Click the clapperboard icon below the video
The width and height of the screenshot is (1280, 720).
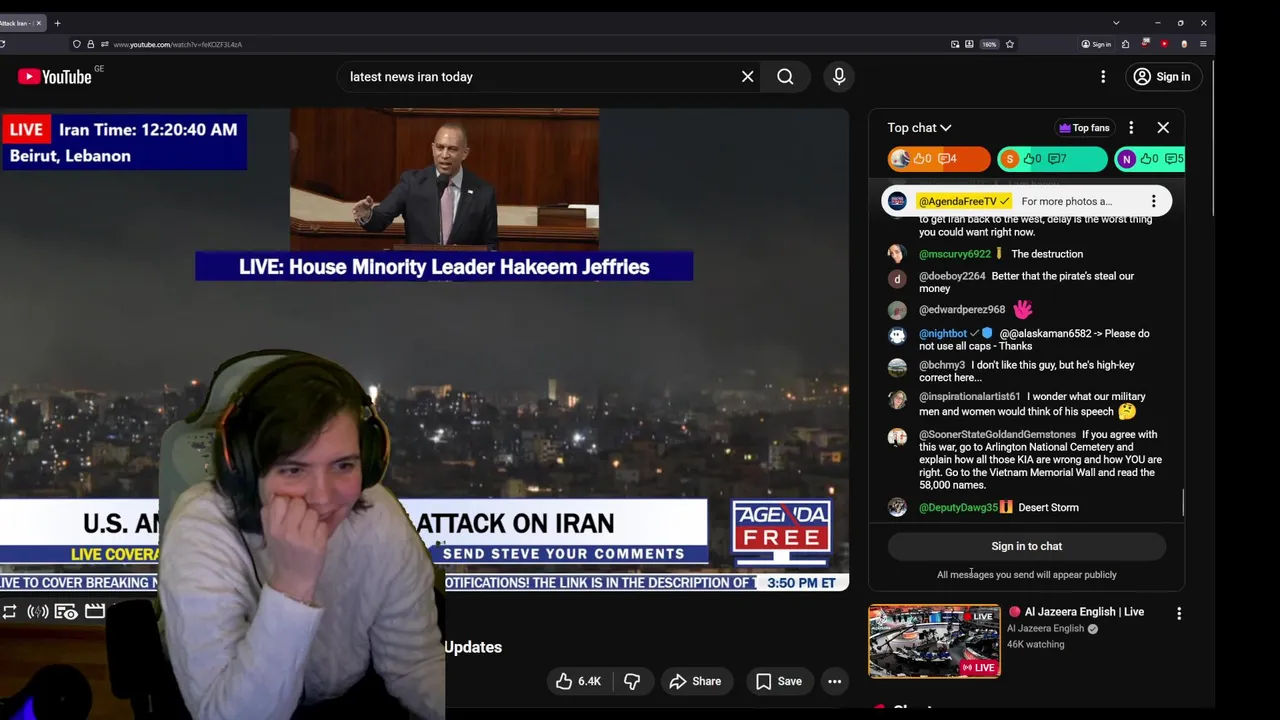tap(95, 611)
